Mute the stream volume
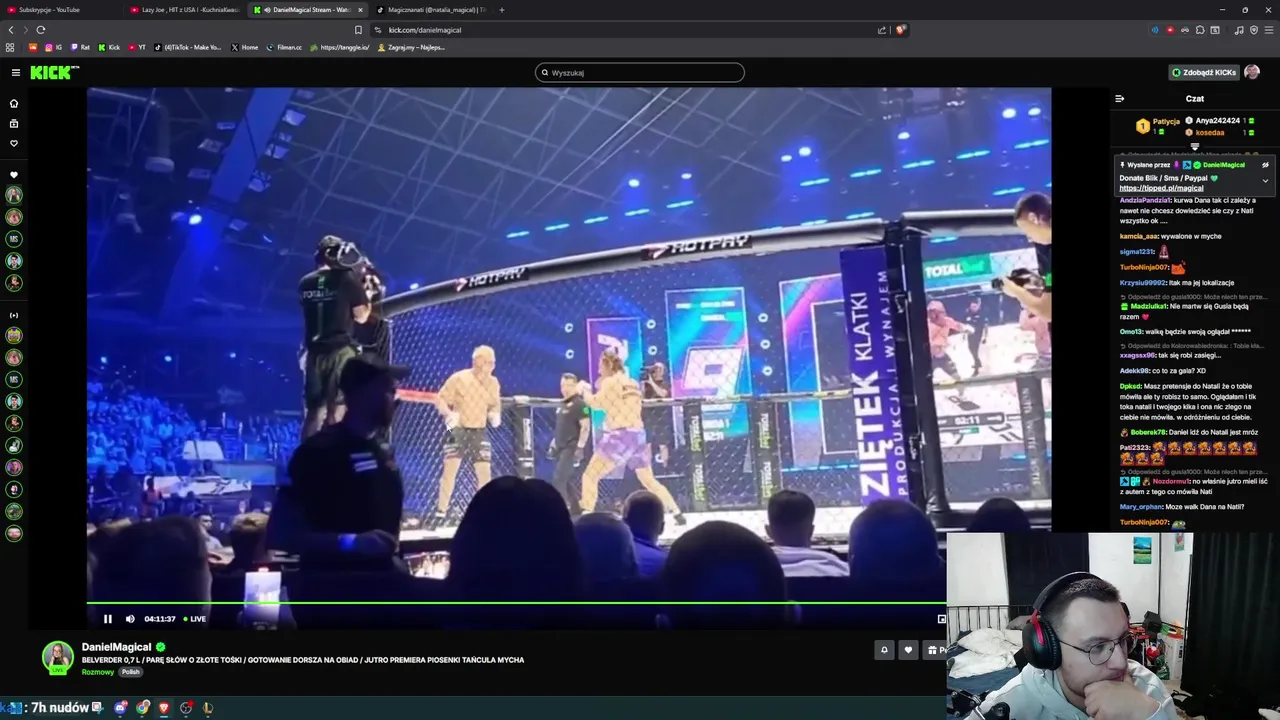Image resolution: width=1280 pixels, height=720 pixels. (x=130, y=619)
